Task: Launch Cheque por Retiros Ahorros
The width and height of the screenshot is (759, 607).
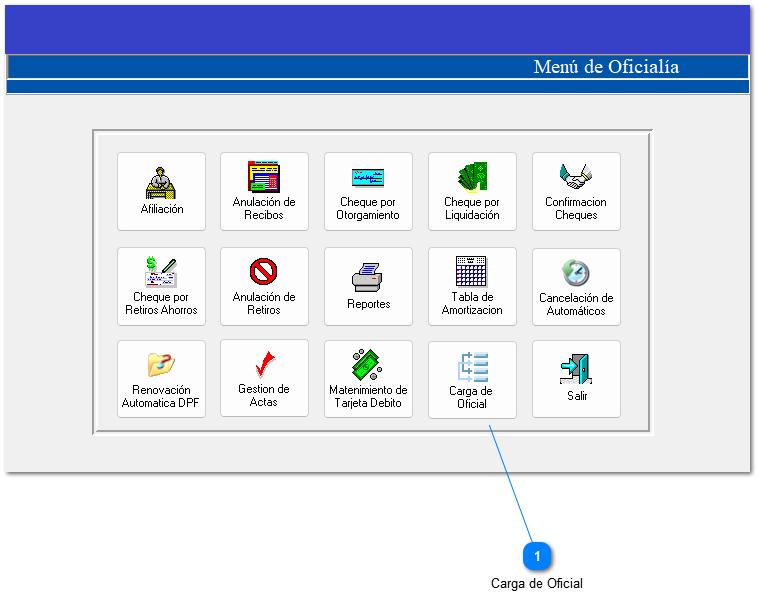Action: [161, 286]
